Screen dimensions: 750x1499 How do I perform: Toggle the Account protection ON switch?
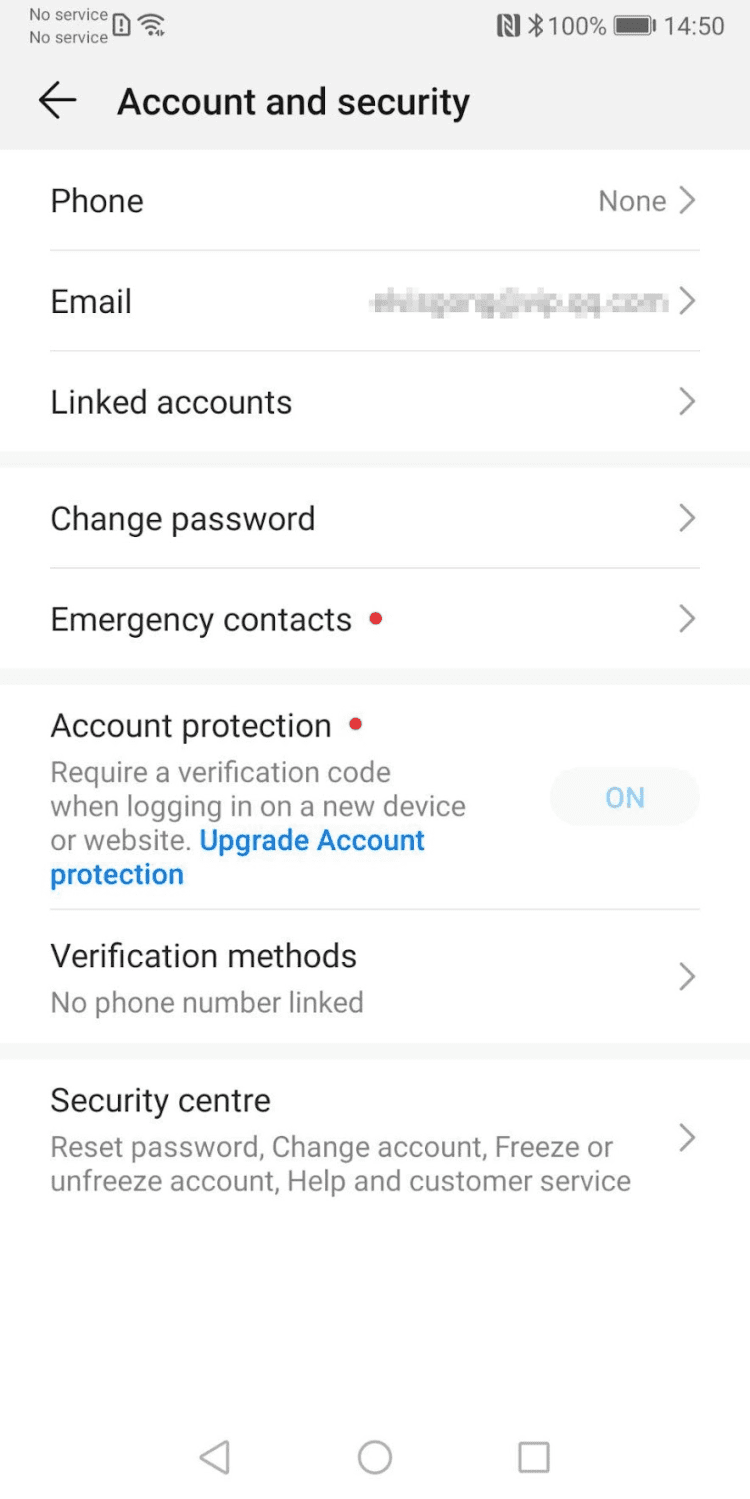[624, 797]
